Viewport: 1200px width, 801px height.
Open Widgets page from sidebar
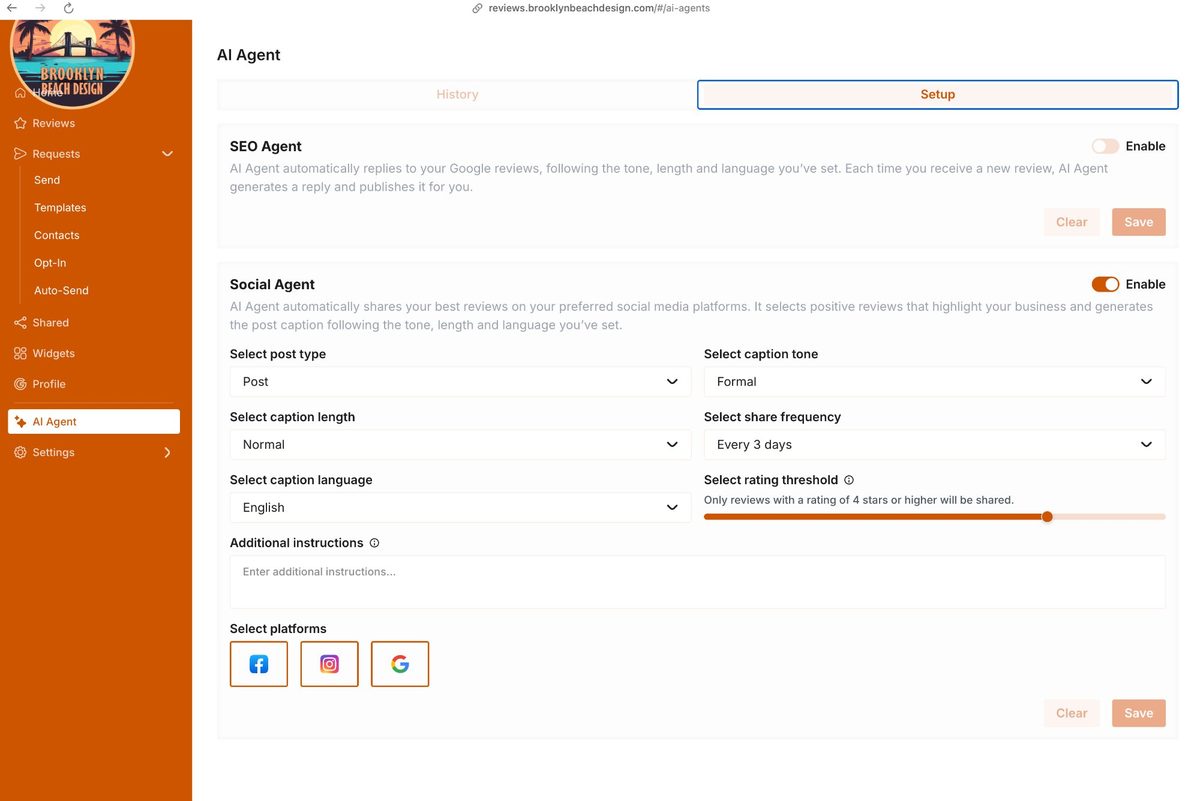coord(54,354)
